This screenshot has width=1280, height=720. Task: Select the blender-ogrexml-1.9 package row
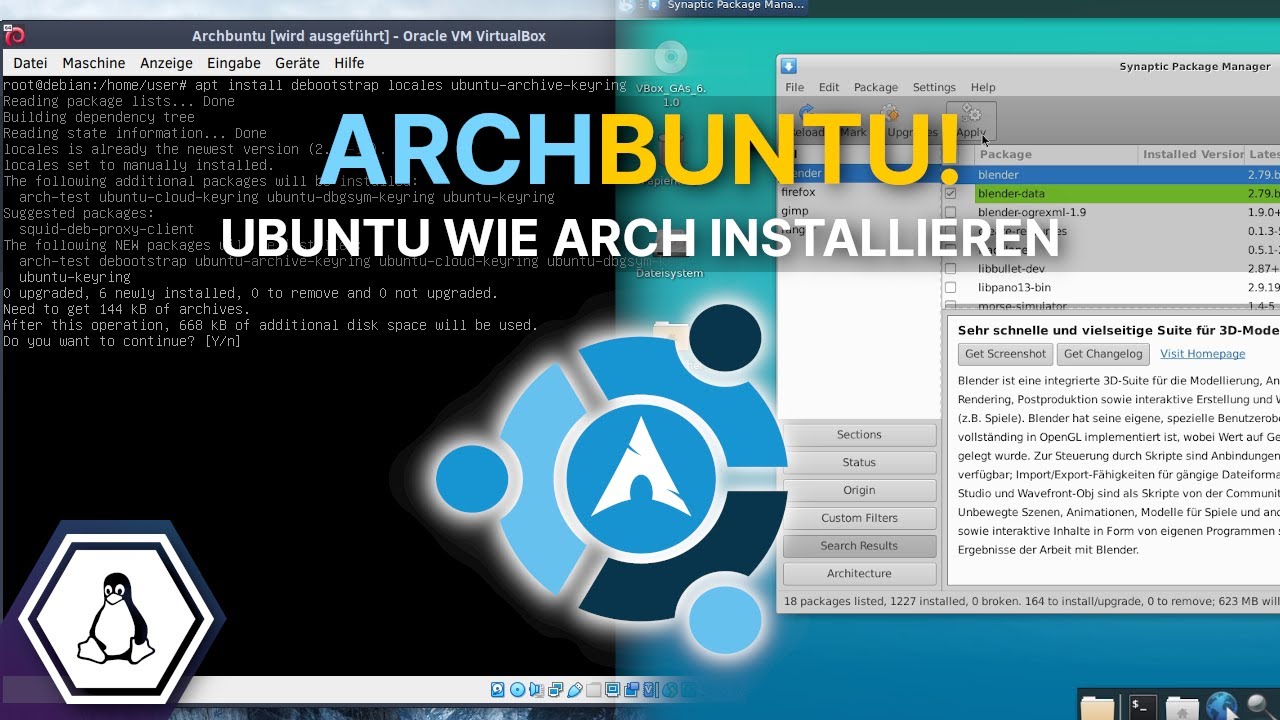point(1110,212)
